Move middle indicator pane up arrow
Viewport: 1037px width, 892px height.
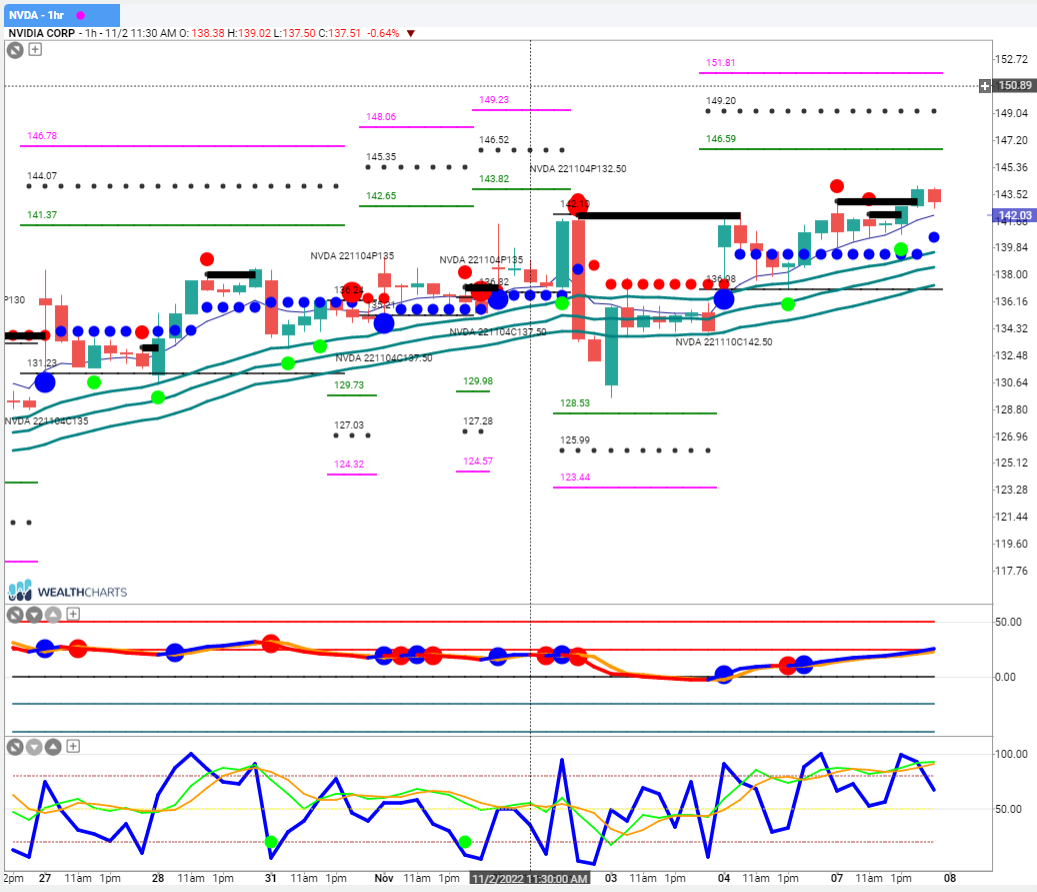tap(53, 615)
